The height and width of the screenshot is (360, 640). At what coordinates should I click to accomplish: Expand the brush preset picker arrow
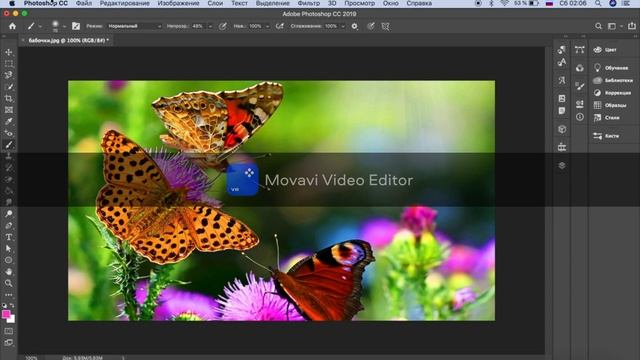pyautogui.click(x=64, y=27)
